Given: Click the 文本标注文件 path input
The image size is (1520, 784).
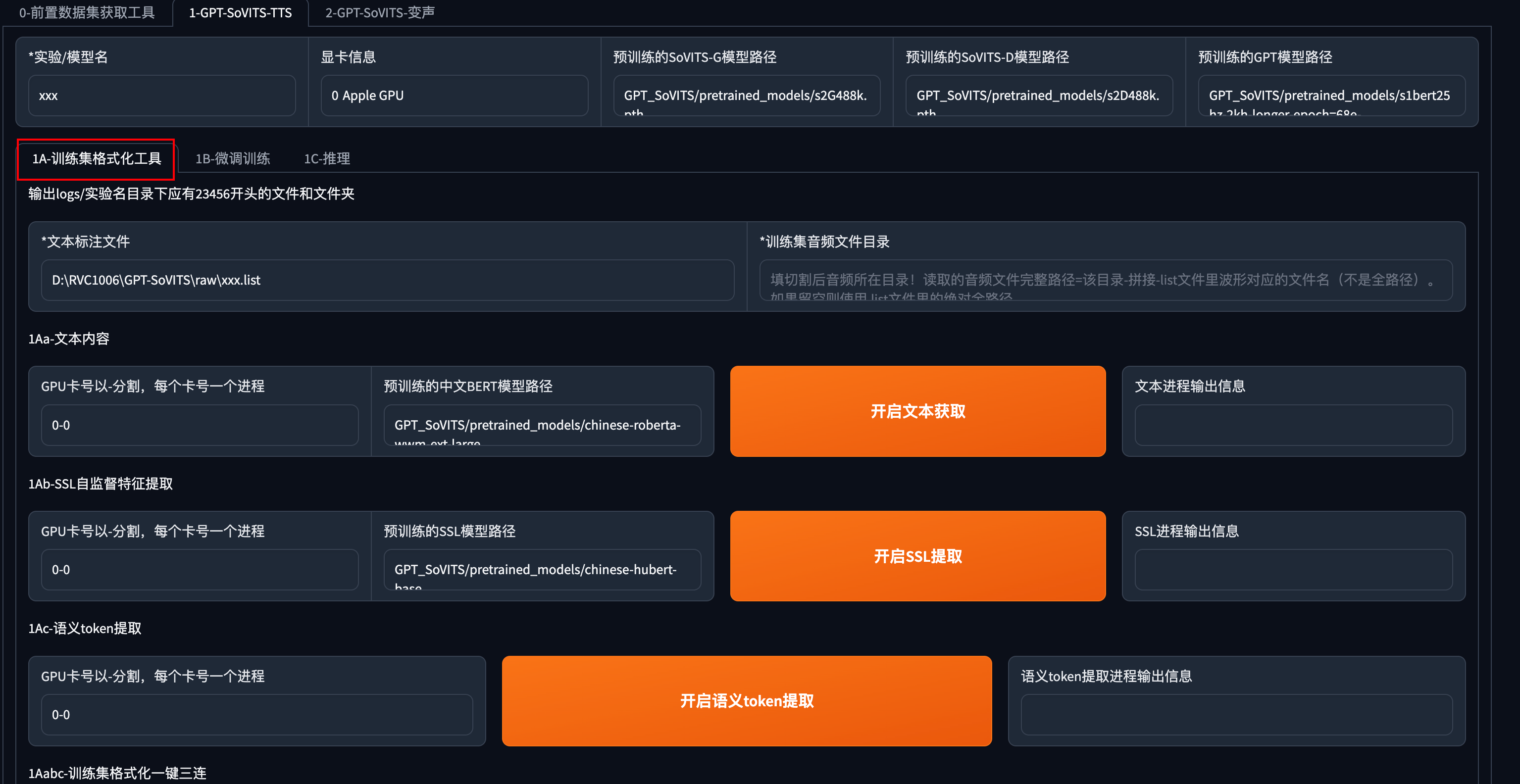Looking at the screenshot, I should tap(387, 280).
